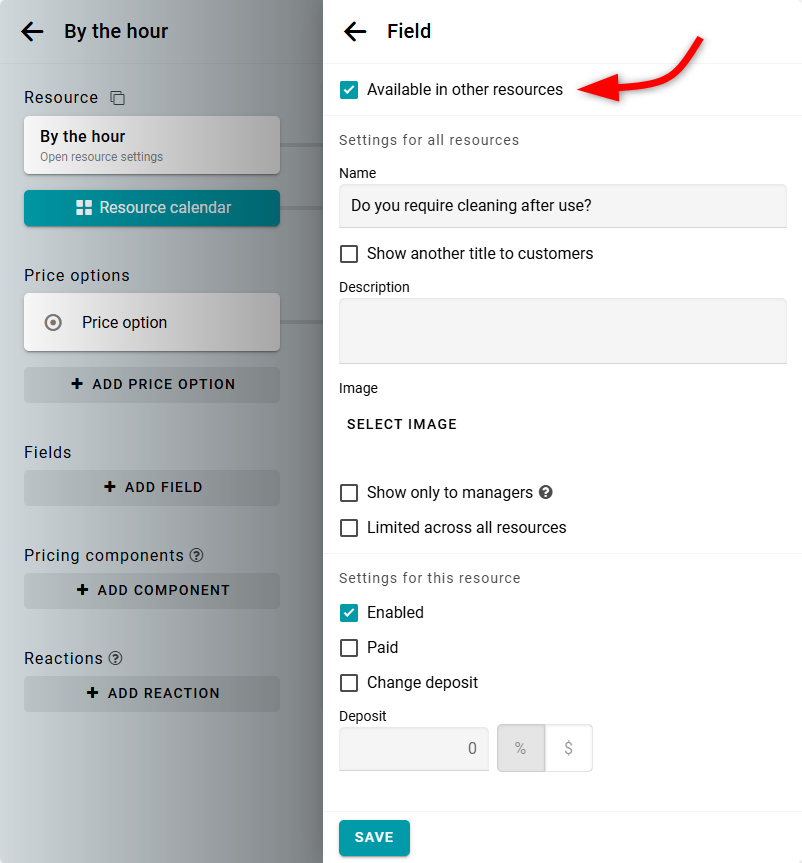Switch deposit unit to dollar
This screenshot has width=802, height=863.
pyautogui.click(x=568, y=748)
